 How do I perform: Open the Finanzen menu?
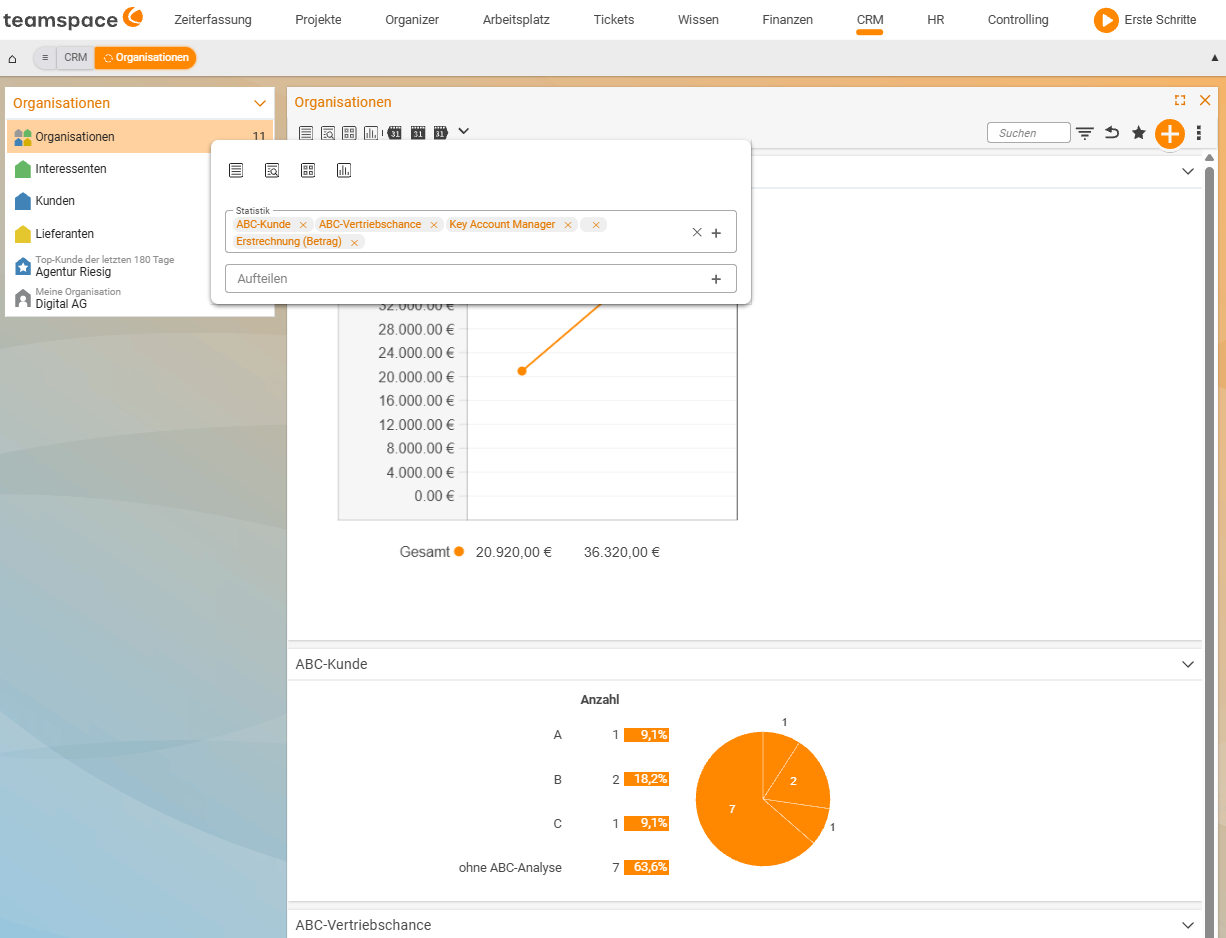point(788,20)
